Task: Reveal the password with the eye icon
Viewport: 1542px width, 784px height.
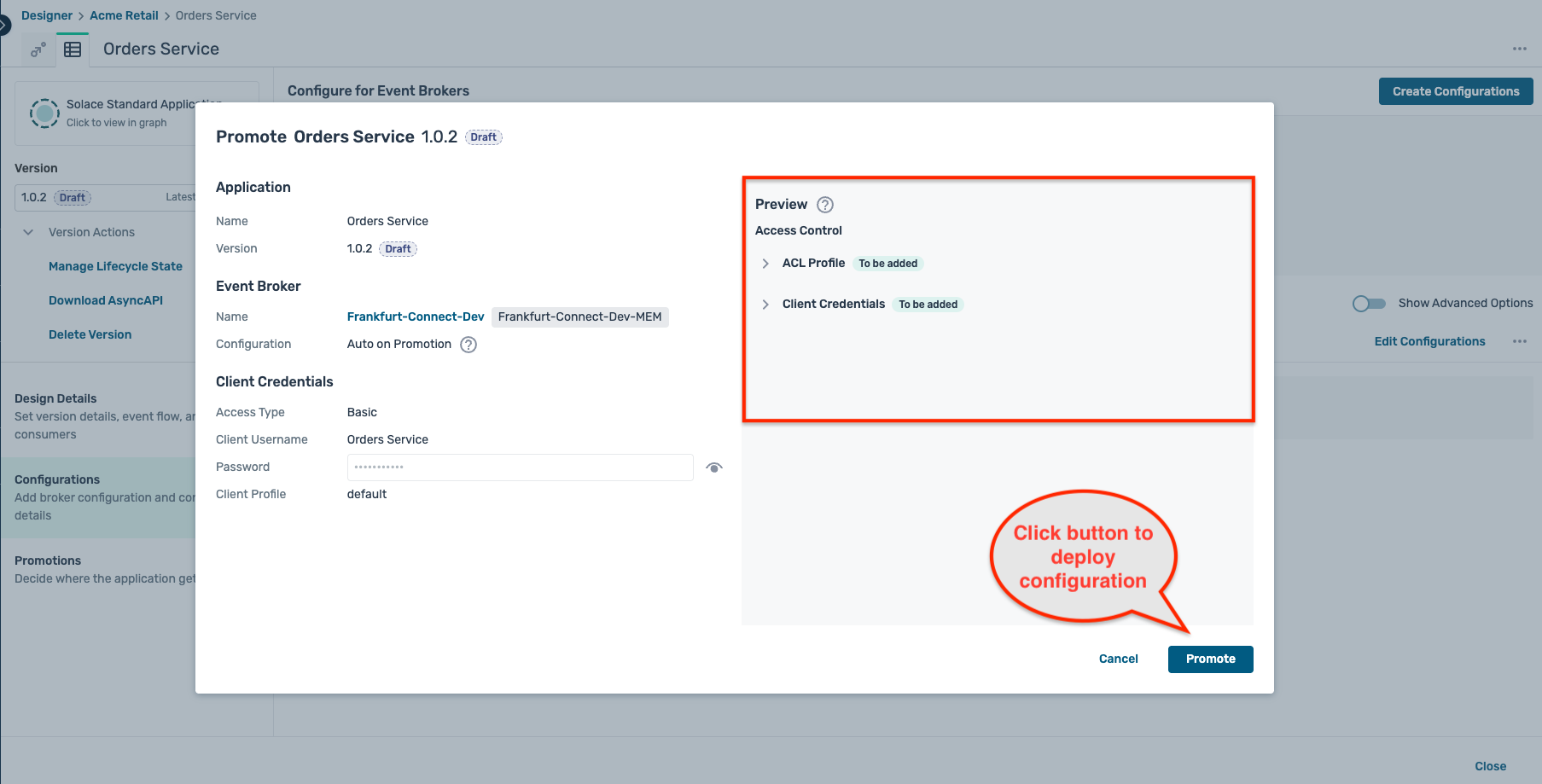Action: 714,467
